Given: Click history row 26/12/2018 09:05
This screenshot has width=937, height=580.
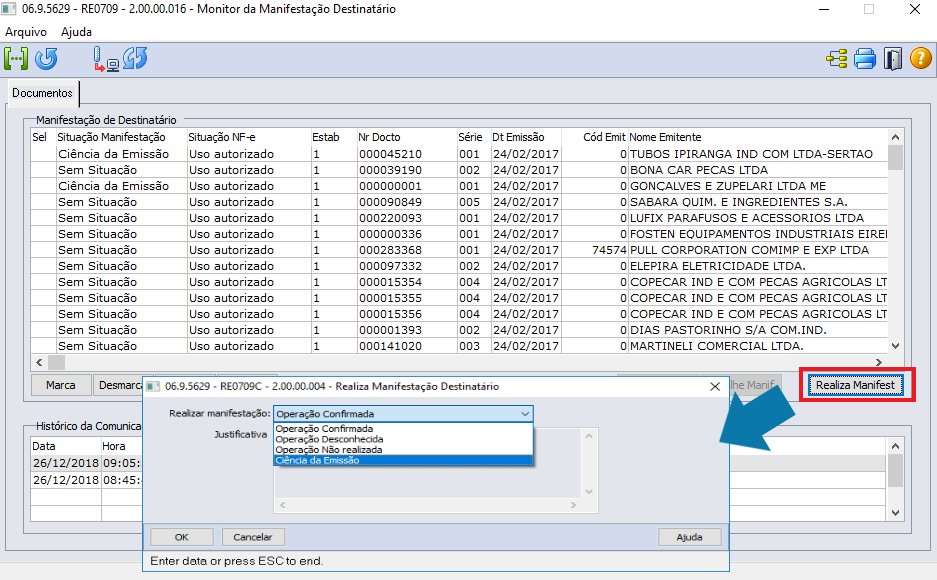Looking at the screenshot, I should [x=87, y=463].
